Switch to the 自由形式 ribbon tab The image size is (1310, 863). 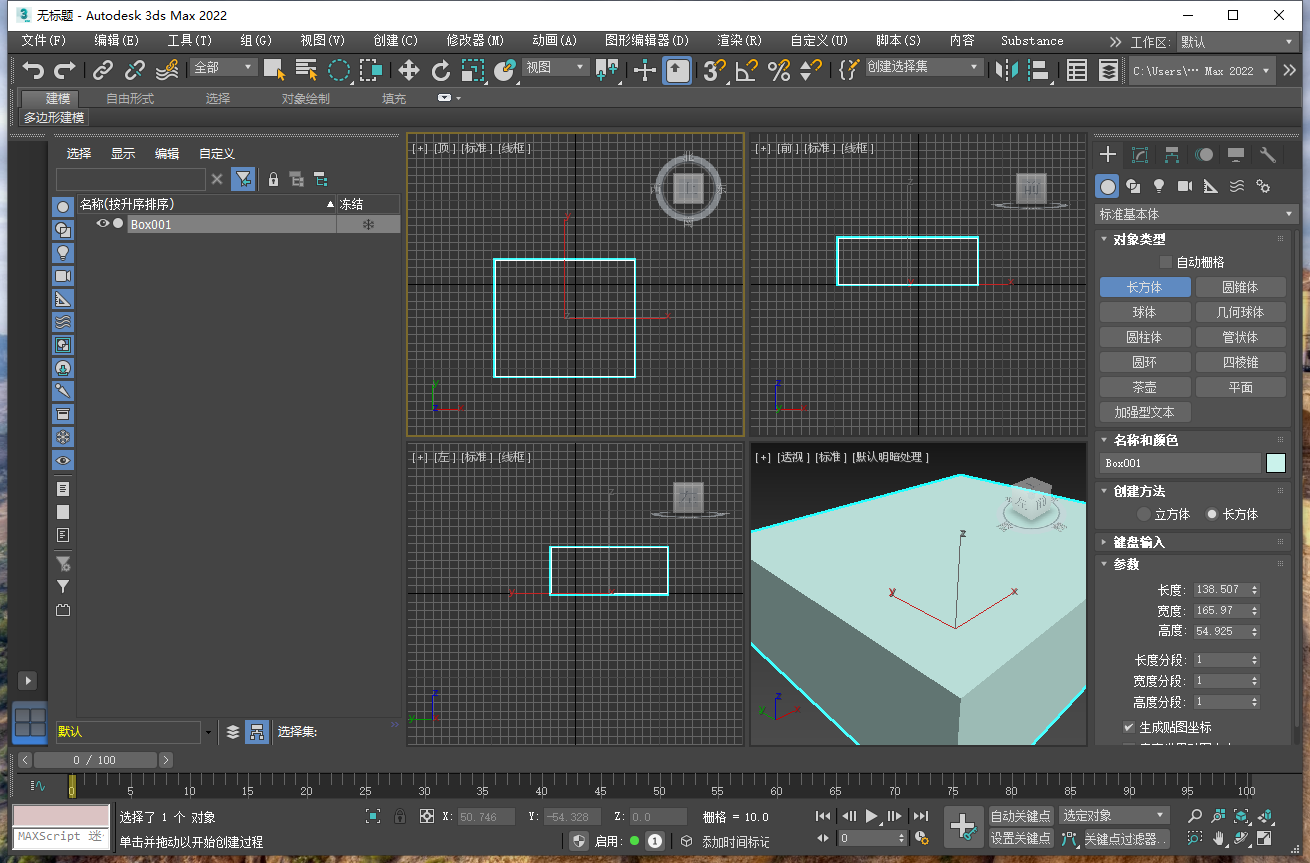[x=130, y=98]
